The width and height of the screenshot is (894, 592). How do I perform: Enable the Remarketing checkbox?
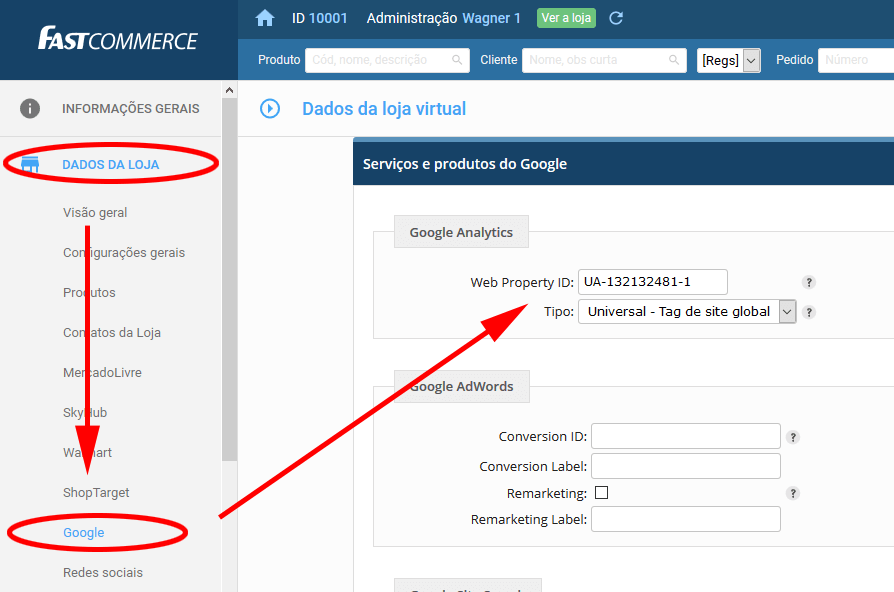[x=602, y=492]
